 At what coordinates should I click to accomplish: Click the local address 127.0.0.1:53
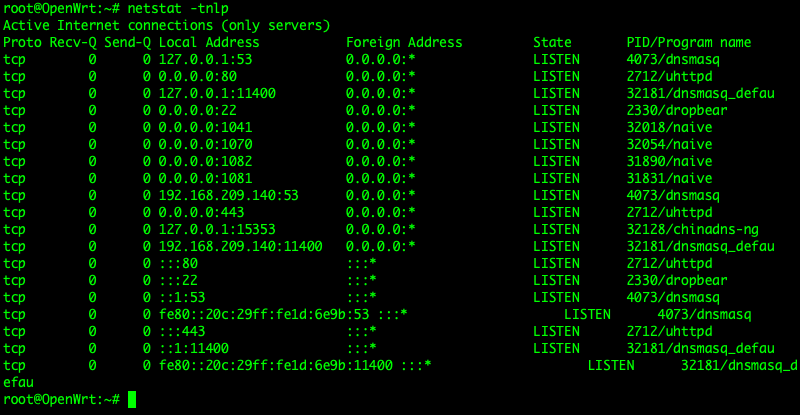(x=205, y=59)
